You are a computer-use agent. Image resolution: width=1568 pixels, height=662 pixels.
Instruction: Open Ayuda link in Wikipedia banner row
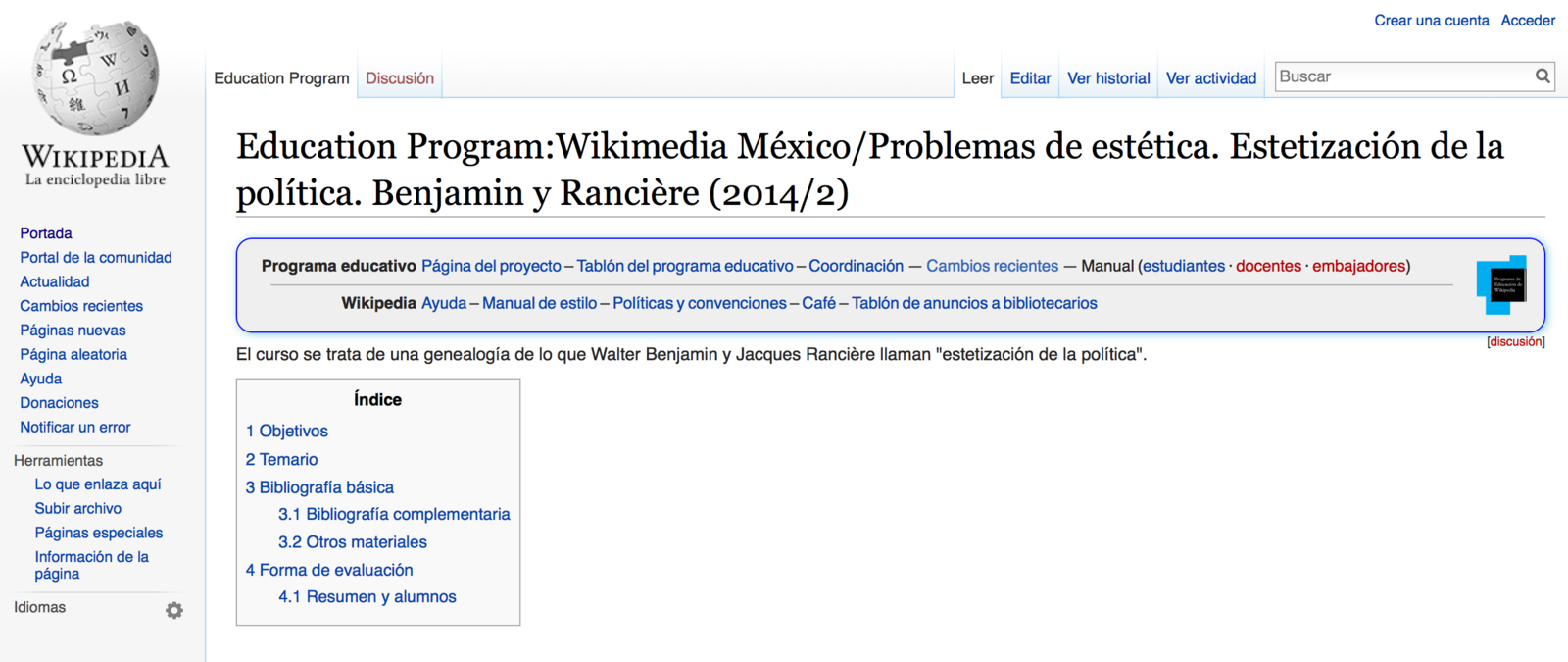(444, 303)
